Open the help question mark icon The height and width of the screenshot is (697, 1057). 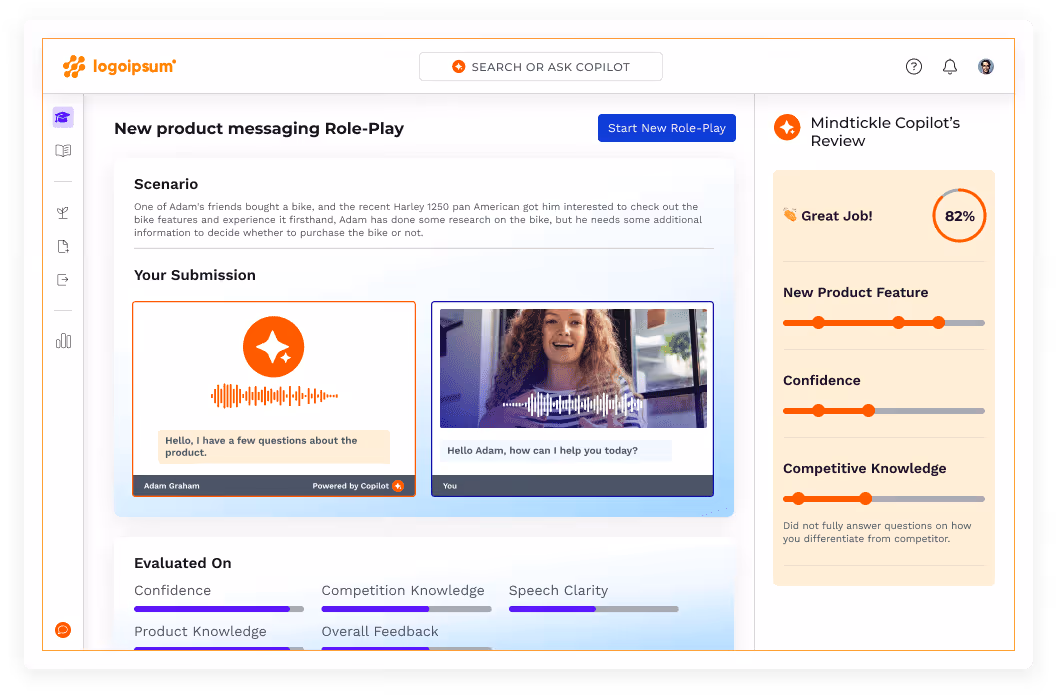click(x=913, y=66)
